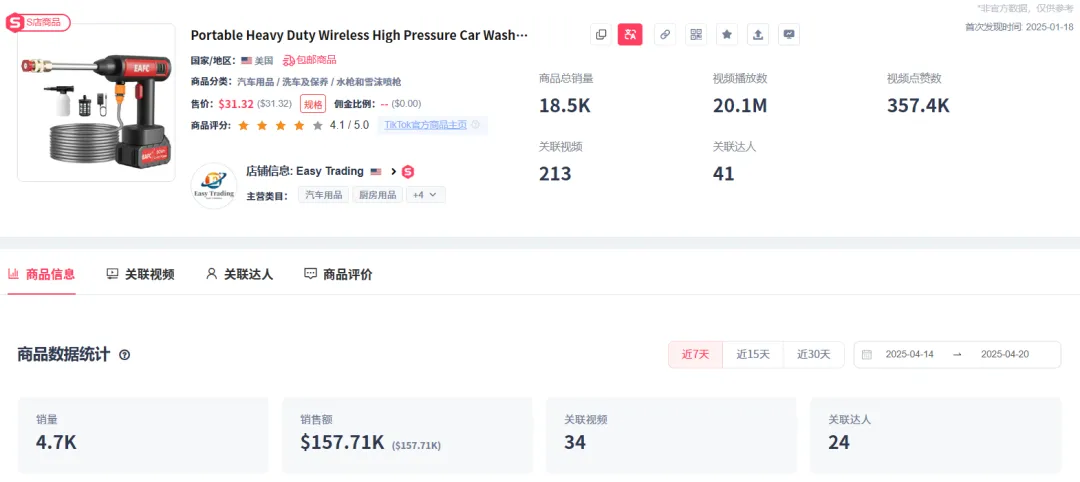Click chevron arrow after Easy Trading
This screenshot has height=482, width=1080.
tap(393, 171)
